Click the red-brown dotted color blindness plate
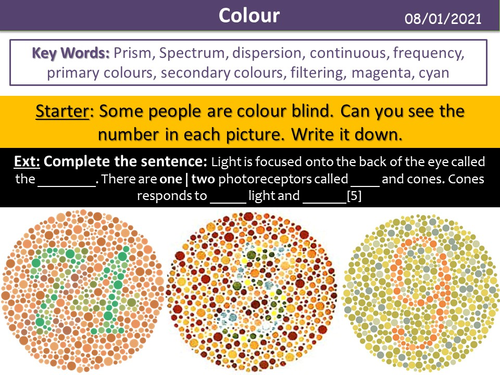The height and width of the screenshot is (375, 500). pyautogui.click(x=252, y=291)
